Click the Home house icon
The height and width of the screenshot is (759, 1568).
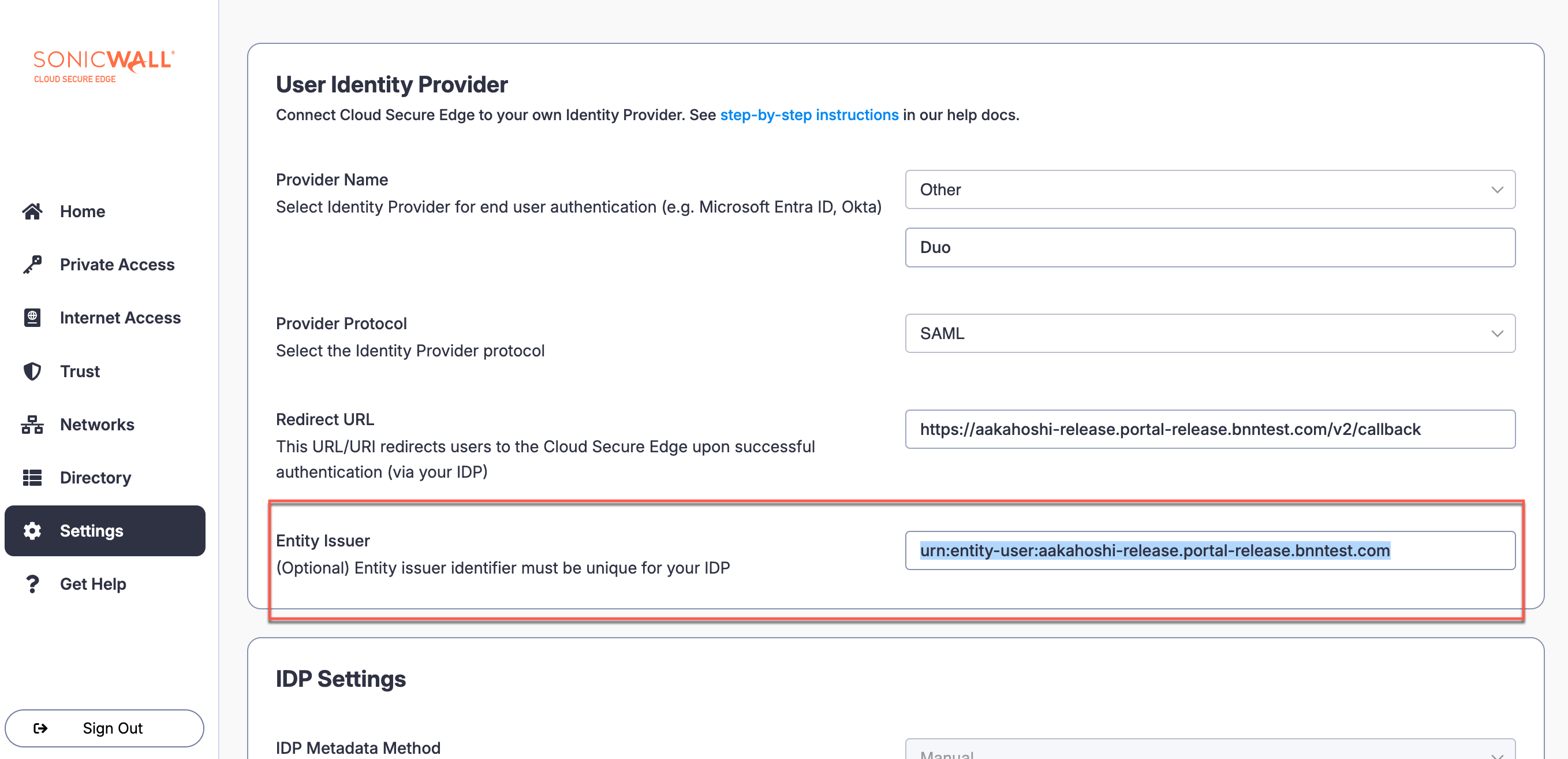tap(32, 211)
